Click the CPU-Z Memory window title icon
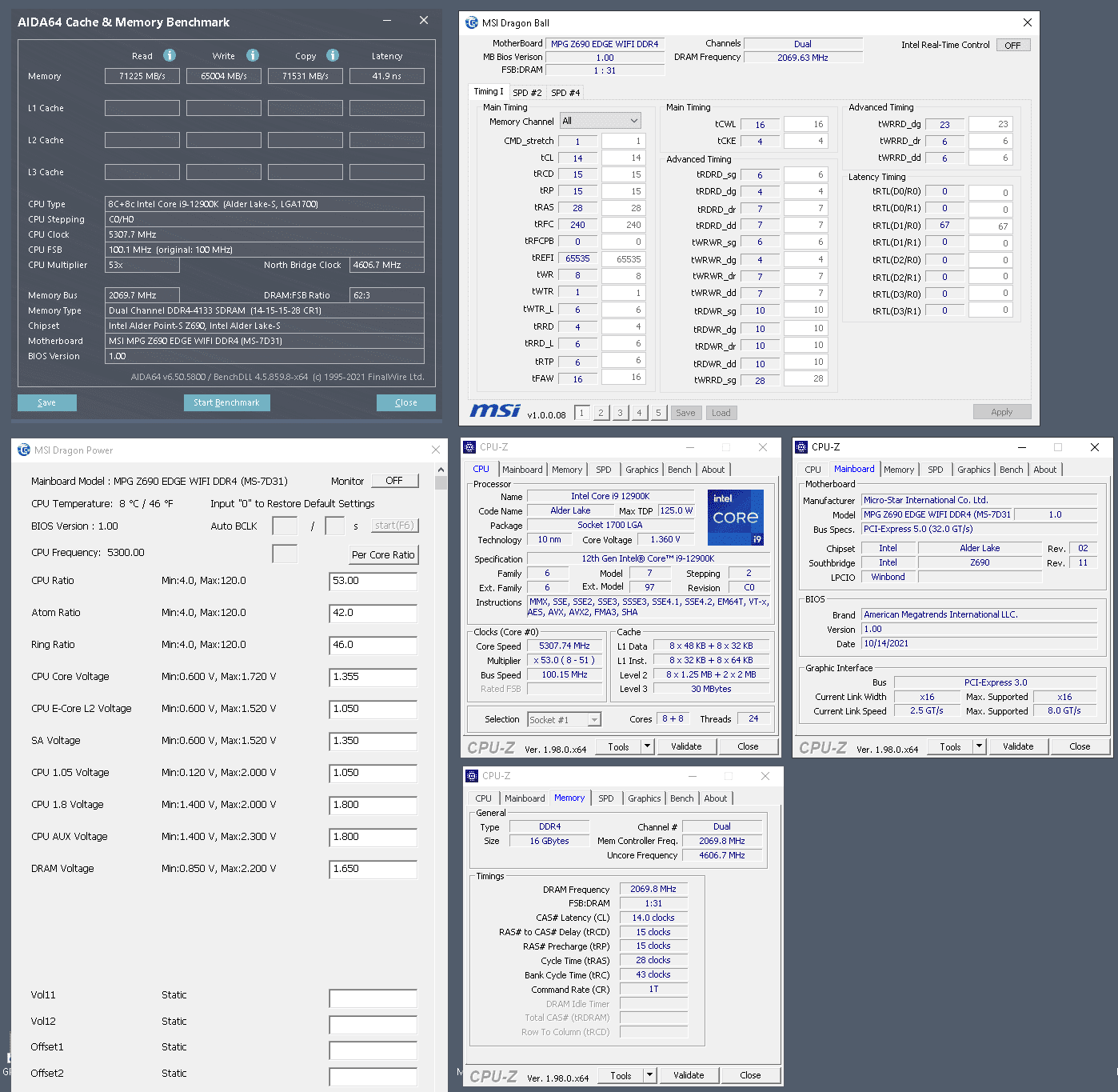 473,776
